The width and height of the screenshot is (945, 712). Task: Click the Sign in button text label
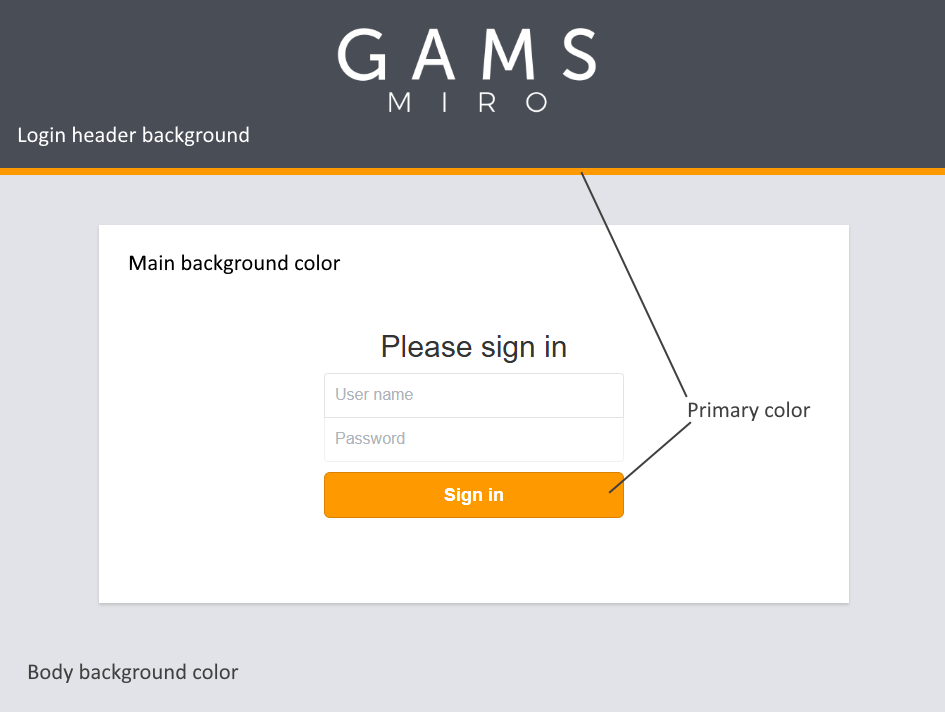473,494
